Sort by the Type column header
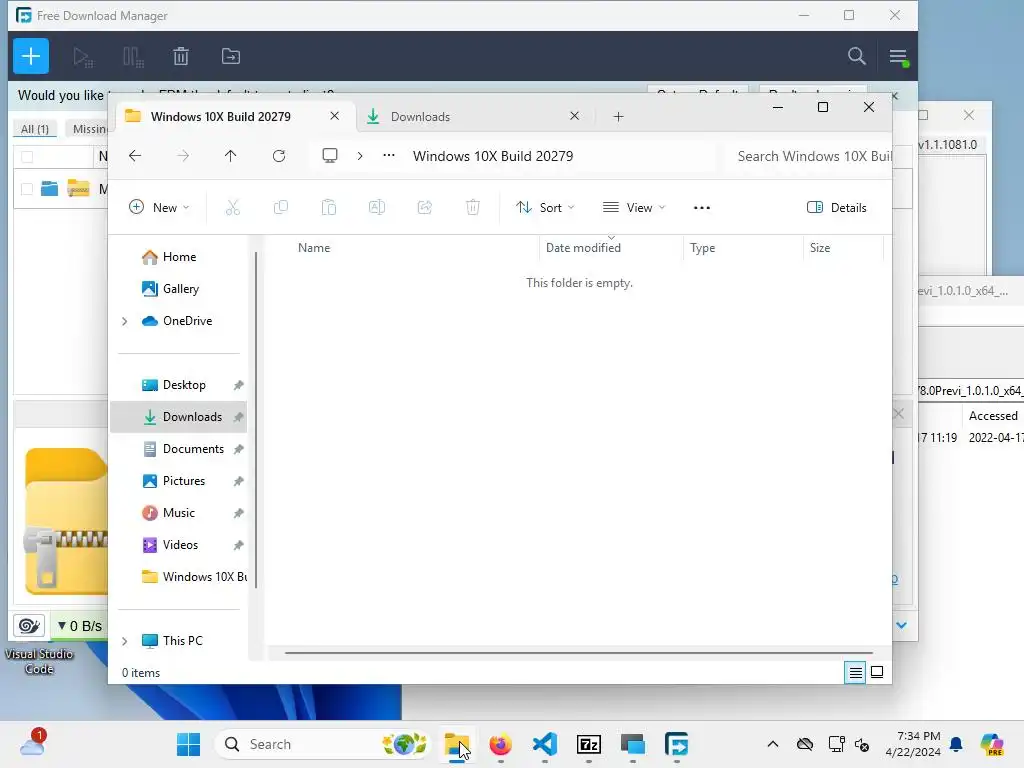Screen dimensions: 1024x768 pos(703,248)
